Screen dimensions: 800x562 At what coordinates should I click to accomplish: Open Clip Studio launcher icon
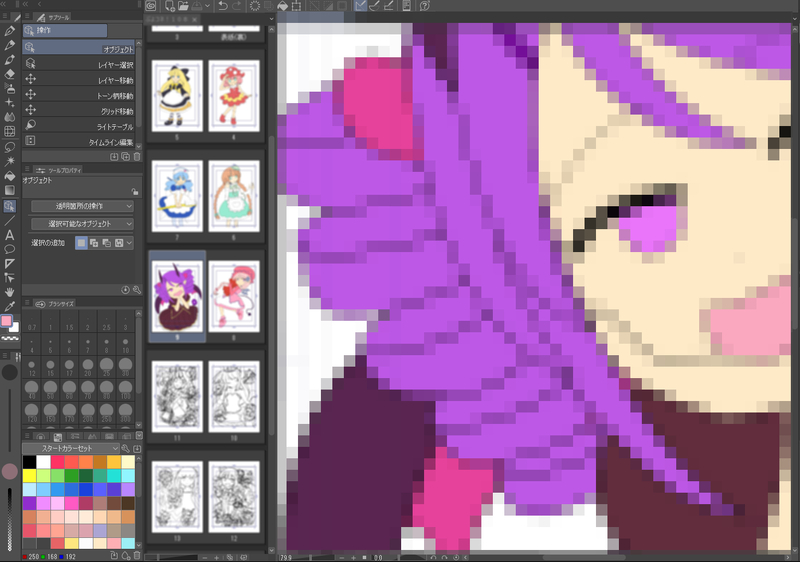coord(151,6)
